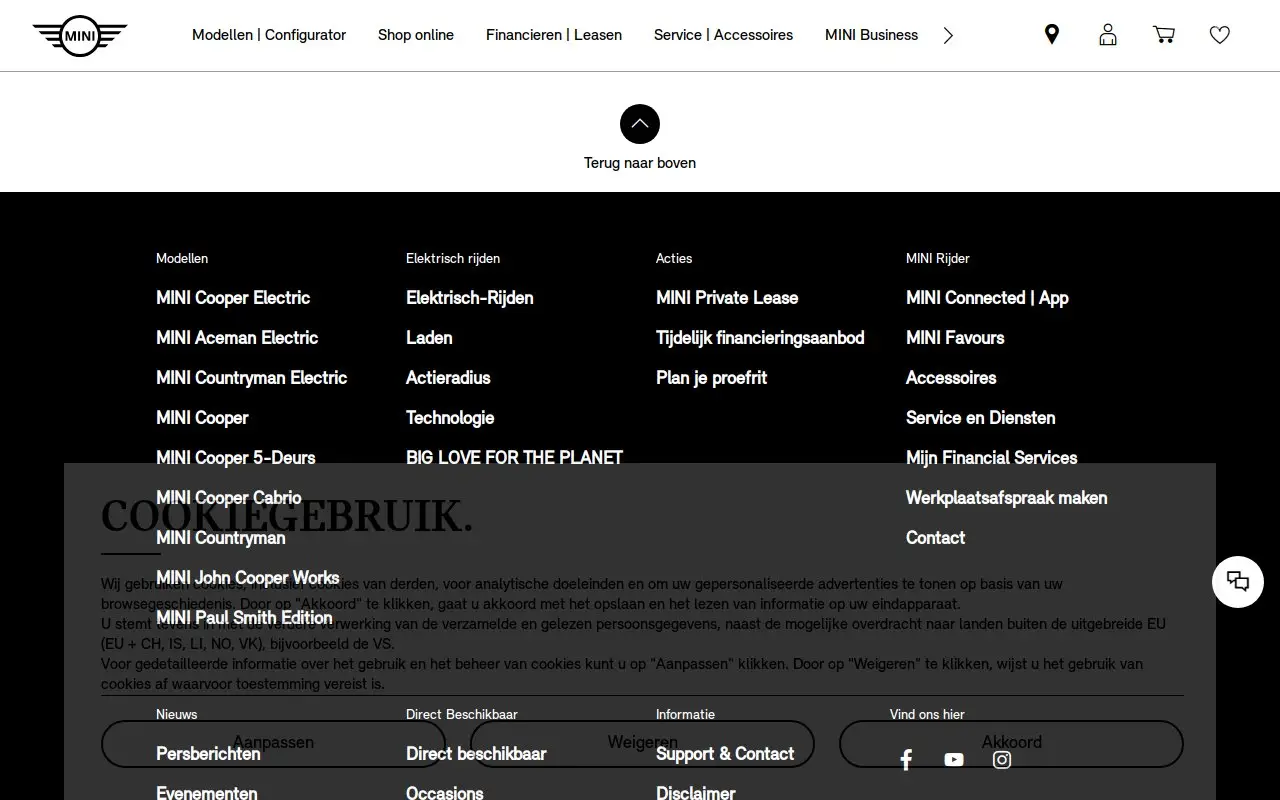Open Service | Accessoires menu
The width and height of the screenshot is (1280, 800).
[723, 35]
